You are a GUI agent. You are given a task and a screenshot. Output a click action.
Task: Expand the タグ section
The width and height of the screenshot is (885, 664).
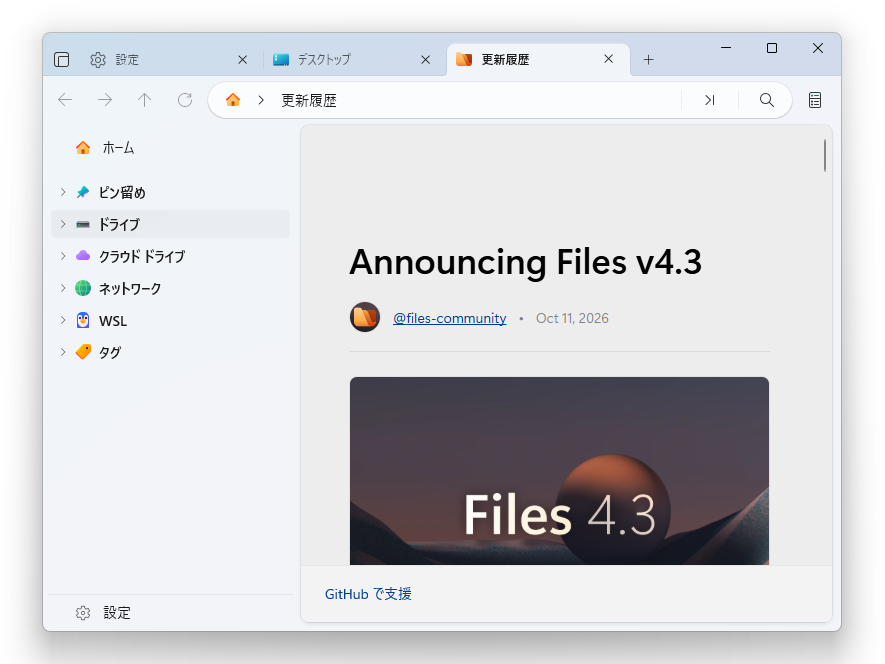(x=63, y=352)
